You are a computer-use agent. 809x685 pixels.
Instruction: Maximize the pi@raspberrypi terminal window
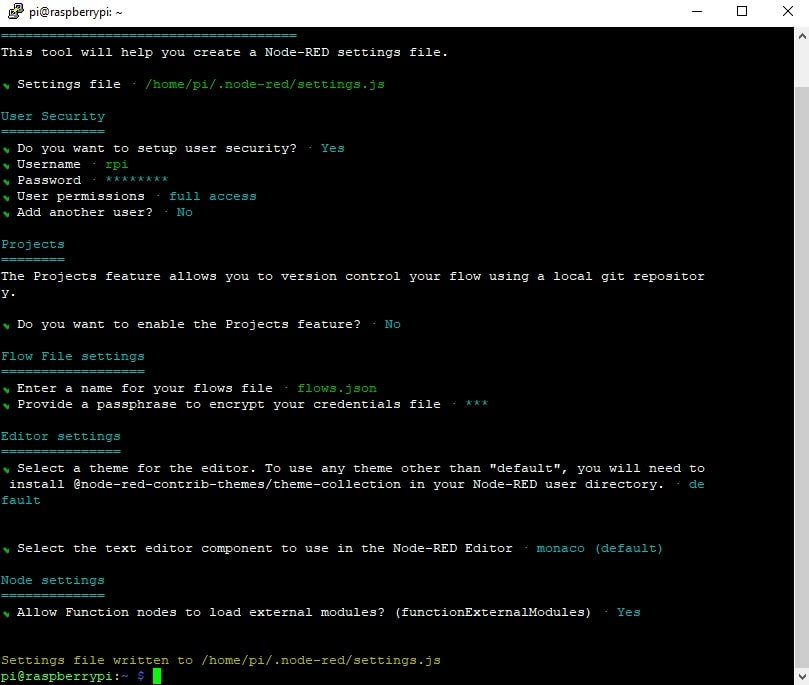click(742, 11)
